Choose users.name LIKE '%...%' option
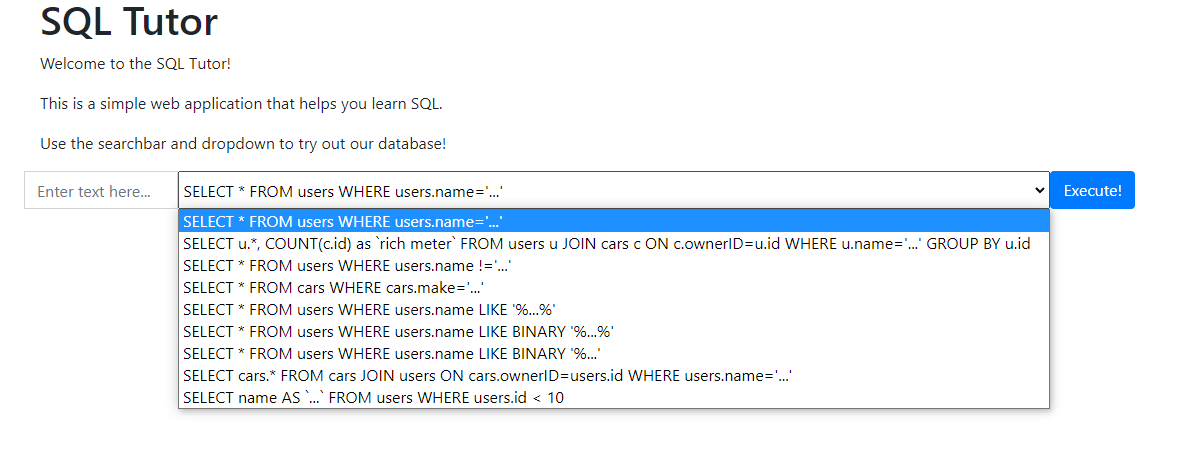1203x452 pixels. pos(614,309)
